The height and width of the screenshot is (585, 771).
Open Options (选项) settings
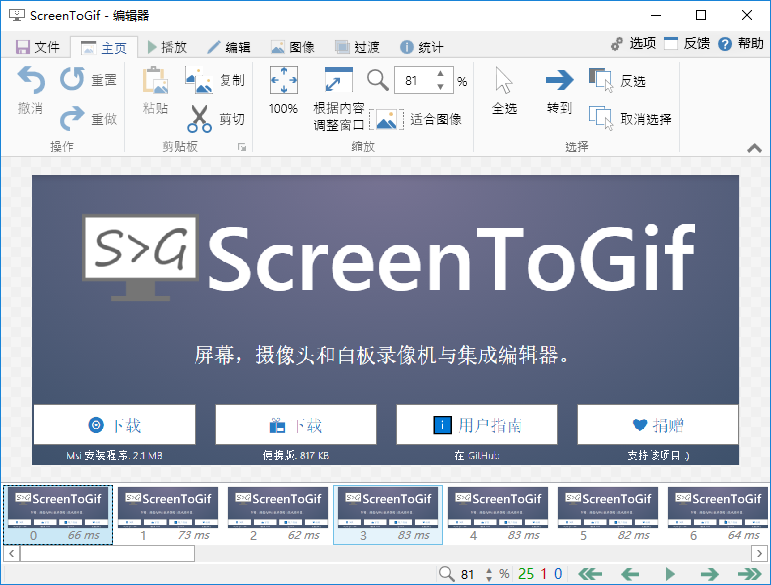[632, 43]
